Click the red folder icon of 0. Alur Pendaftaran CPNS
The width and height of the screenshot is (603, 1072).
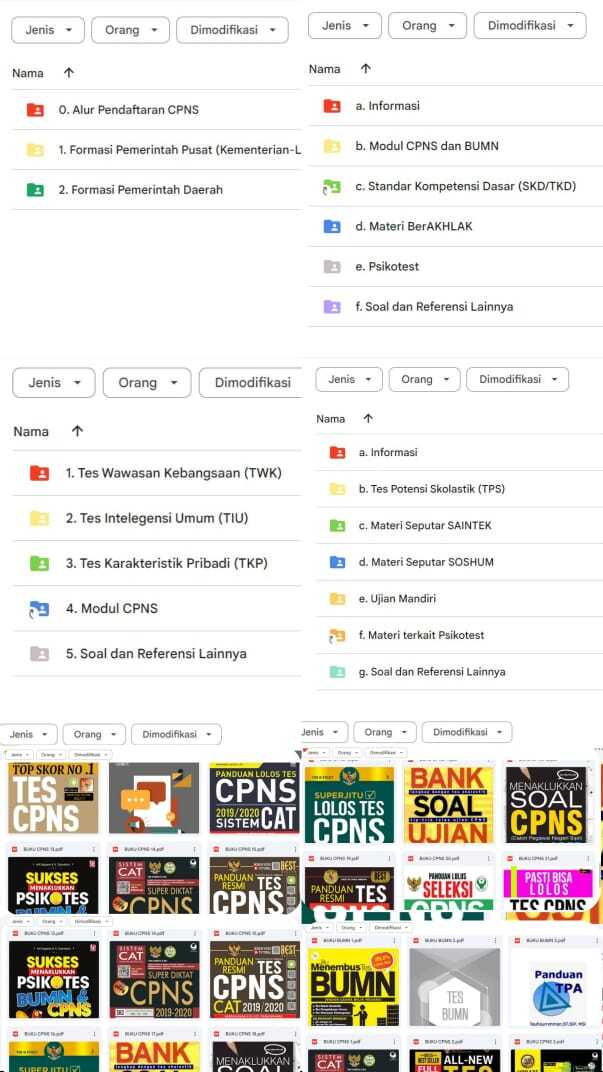point(35,109)
